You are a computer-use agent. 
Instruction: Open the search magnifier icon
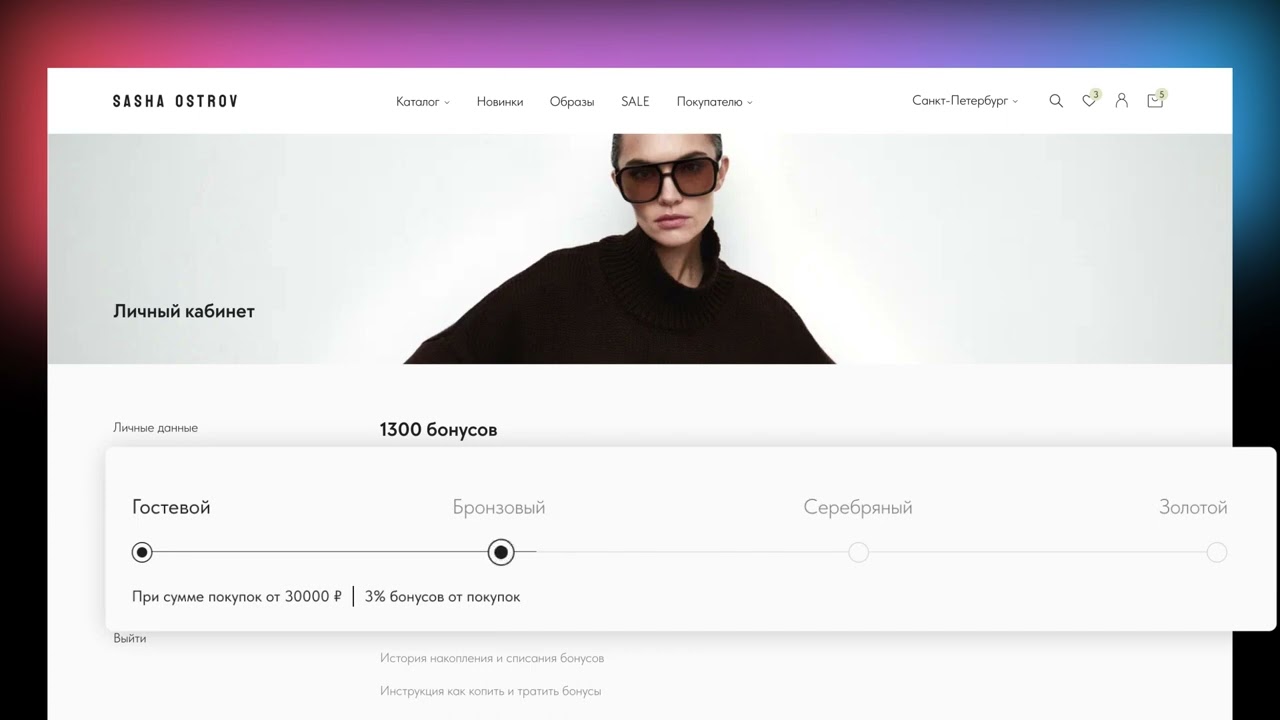[x=1056, y=101]
